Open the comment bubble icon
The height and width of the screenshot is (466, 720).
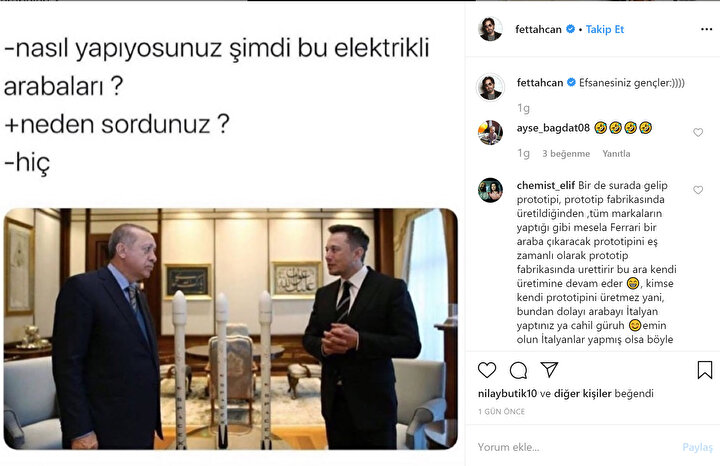[x=518, y=370]
